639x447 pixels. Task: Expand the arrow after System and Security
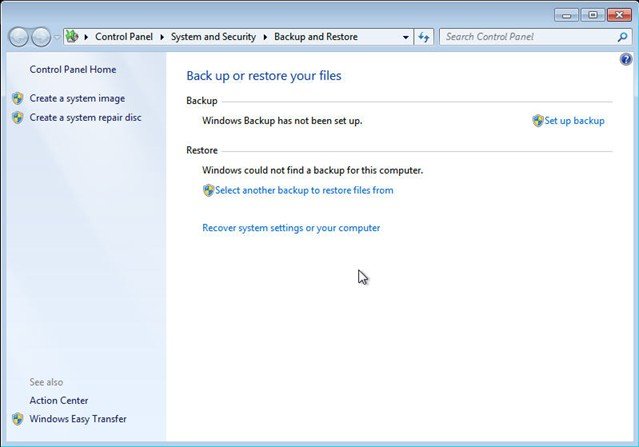(265, 37)
